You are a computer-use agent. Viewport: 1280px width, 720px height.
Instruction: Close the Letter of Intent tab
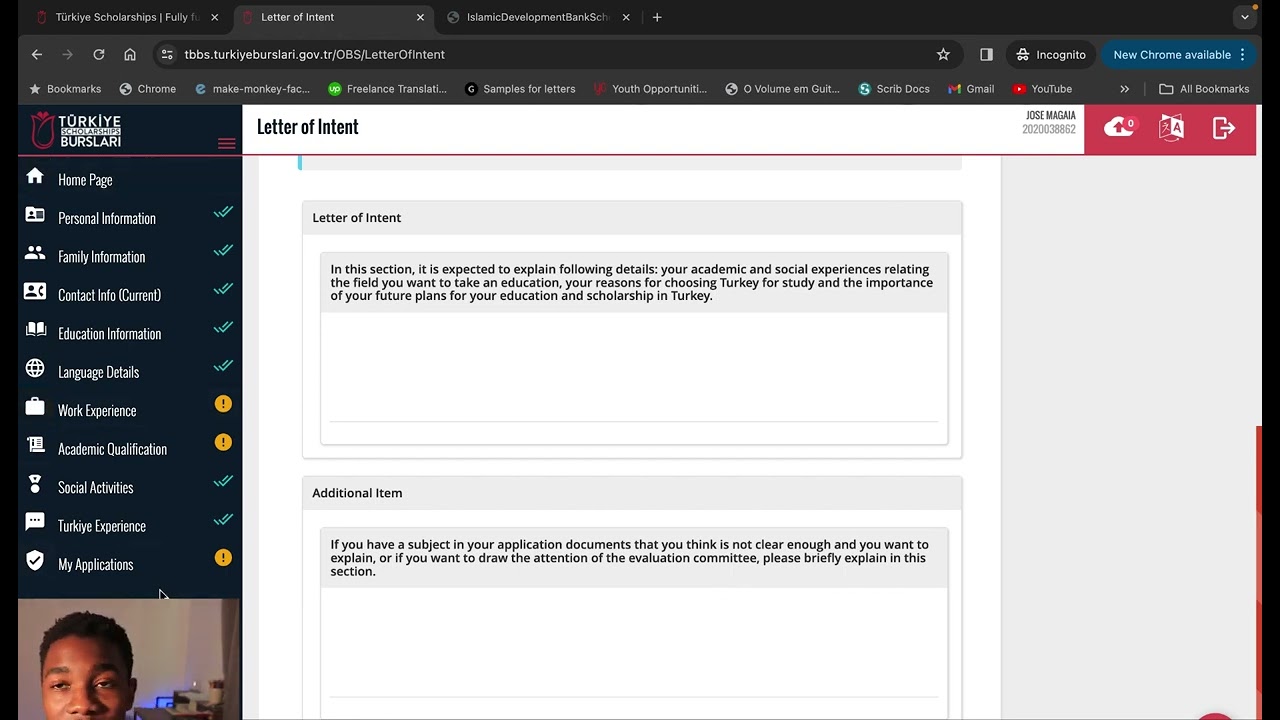420,17
